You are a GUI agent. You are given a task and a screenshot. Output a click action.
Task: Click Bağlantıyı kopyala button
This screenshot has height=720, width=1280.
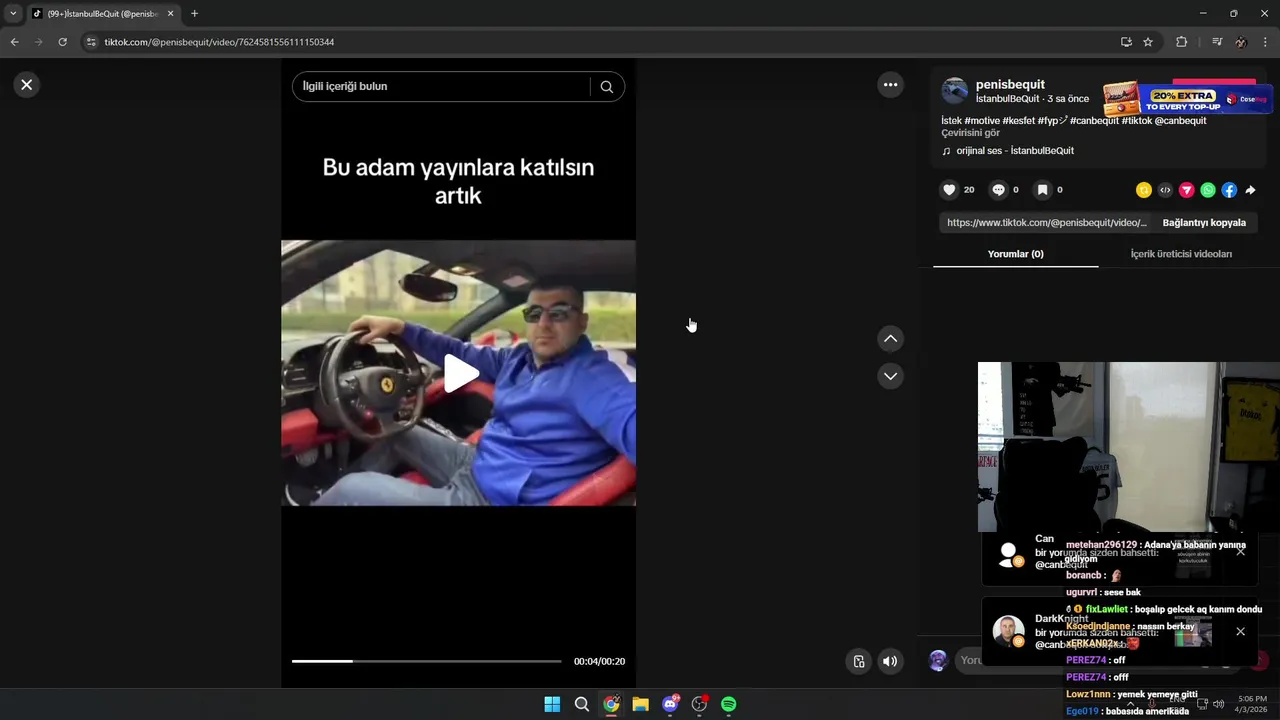(1204, 223)
